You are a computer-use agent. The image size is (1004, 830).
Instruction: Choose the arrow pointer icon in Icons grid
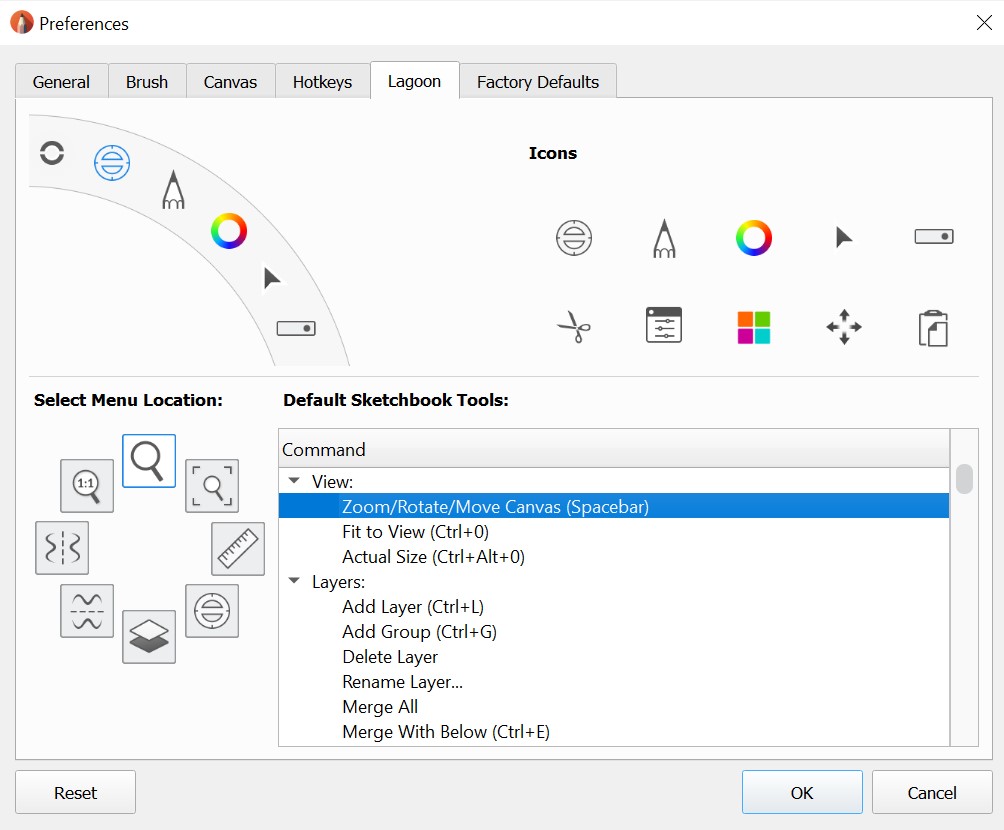click(x=844, y=237)
